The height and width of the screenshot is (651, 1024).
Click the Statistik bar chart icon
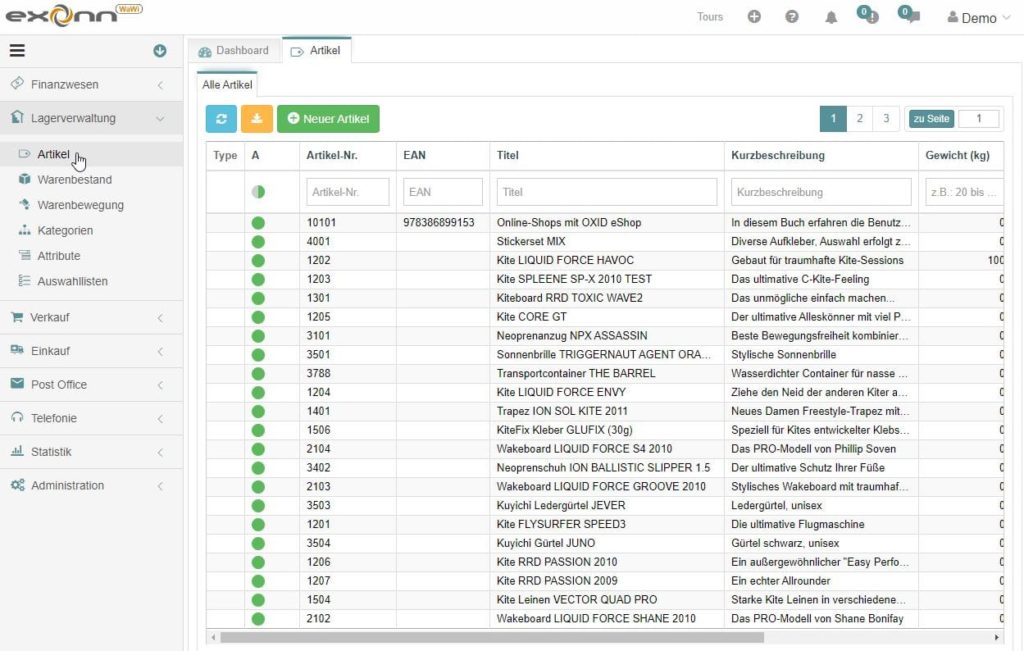tap(17, 451)
